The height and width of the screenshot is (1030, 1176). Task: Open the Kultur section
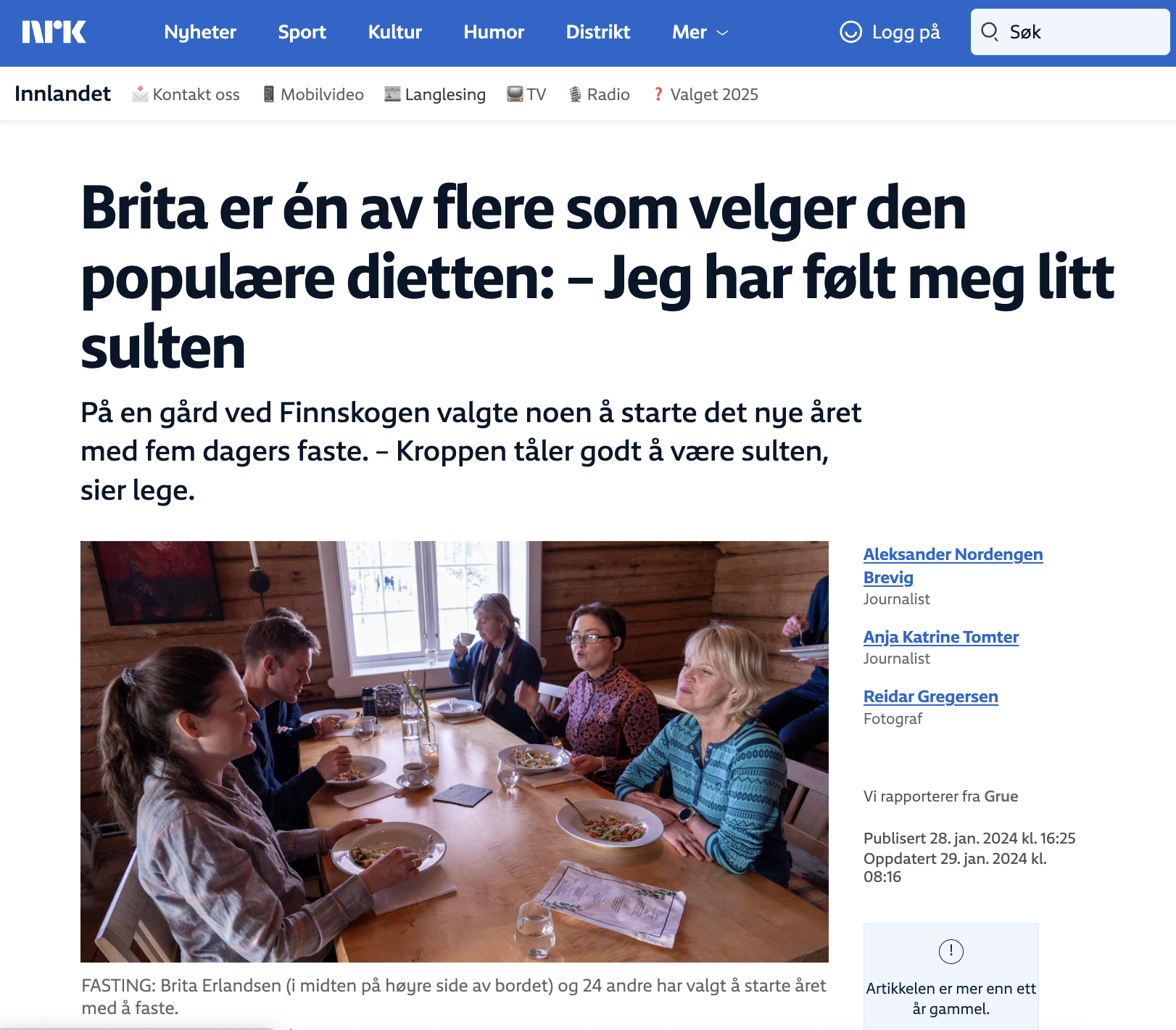point(395,32)
